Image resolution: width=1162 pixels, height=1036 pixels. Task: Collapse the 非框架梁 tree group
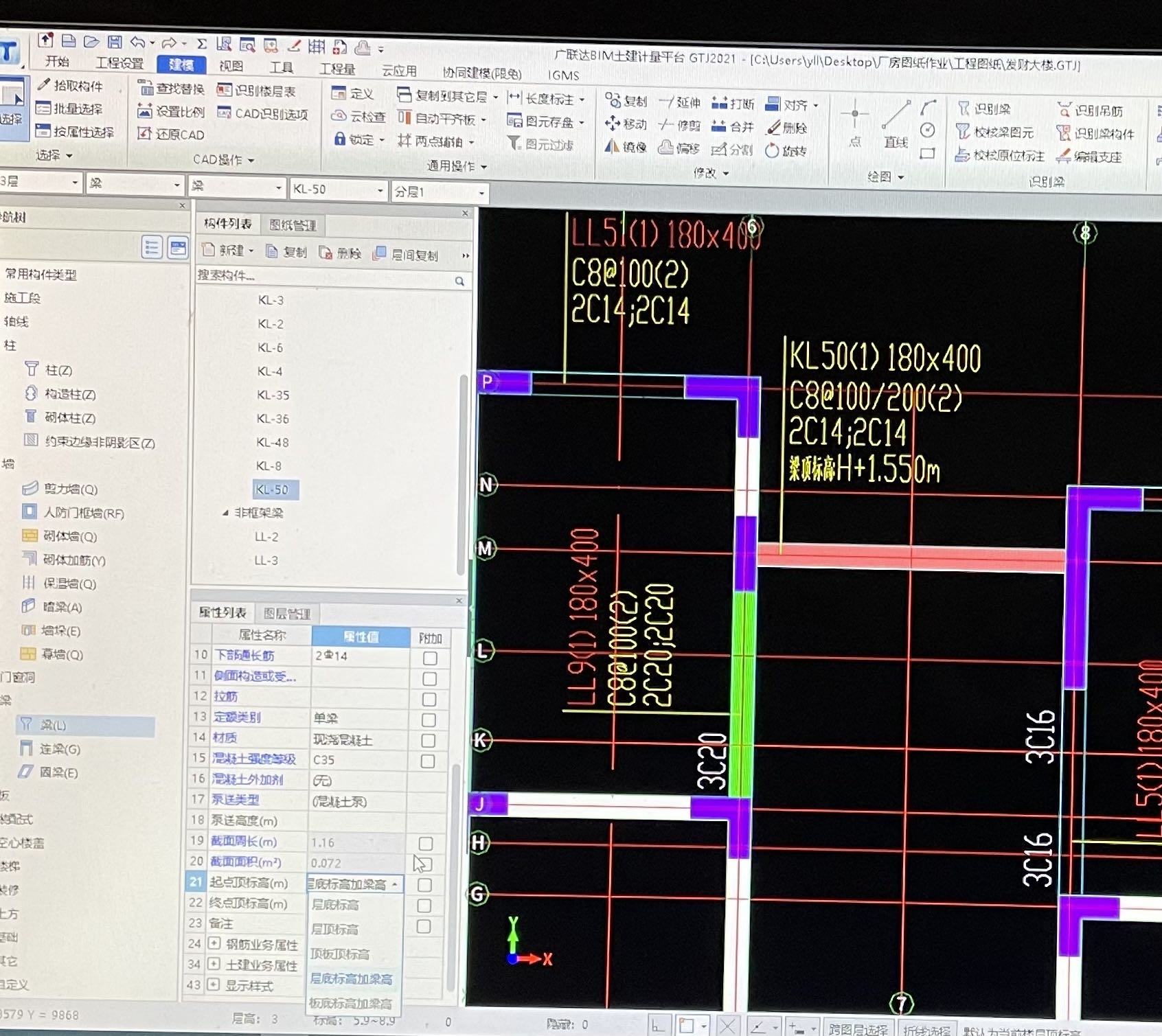[225, 513]
